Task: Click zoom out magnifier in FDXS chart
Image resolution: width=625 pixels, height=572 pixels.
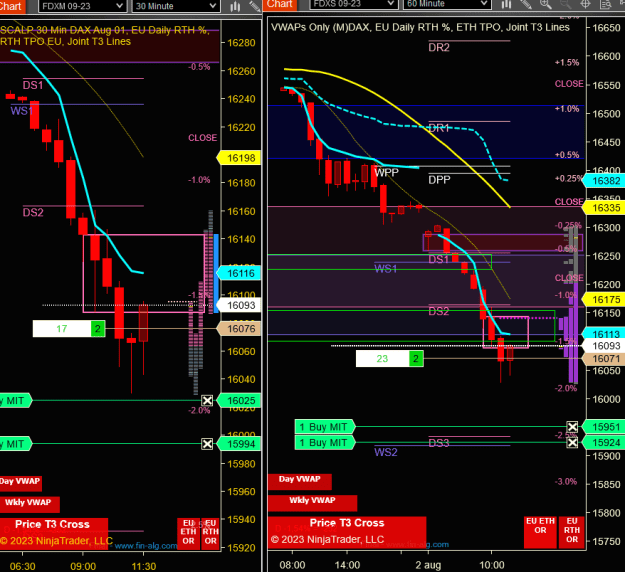Action: [565, 4]
